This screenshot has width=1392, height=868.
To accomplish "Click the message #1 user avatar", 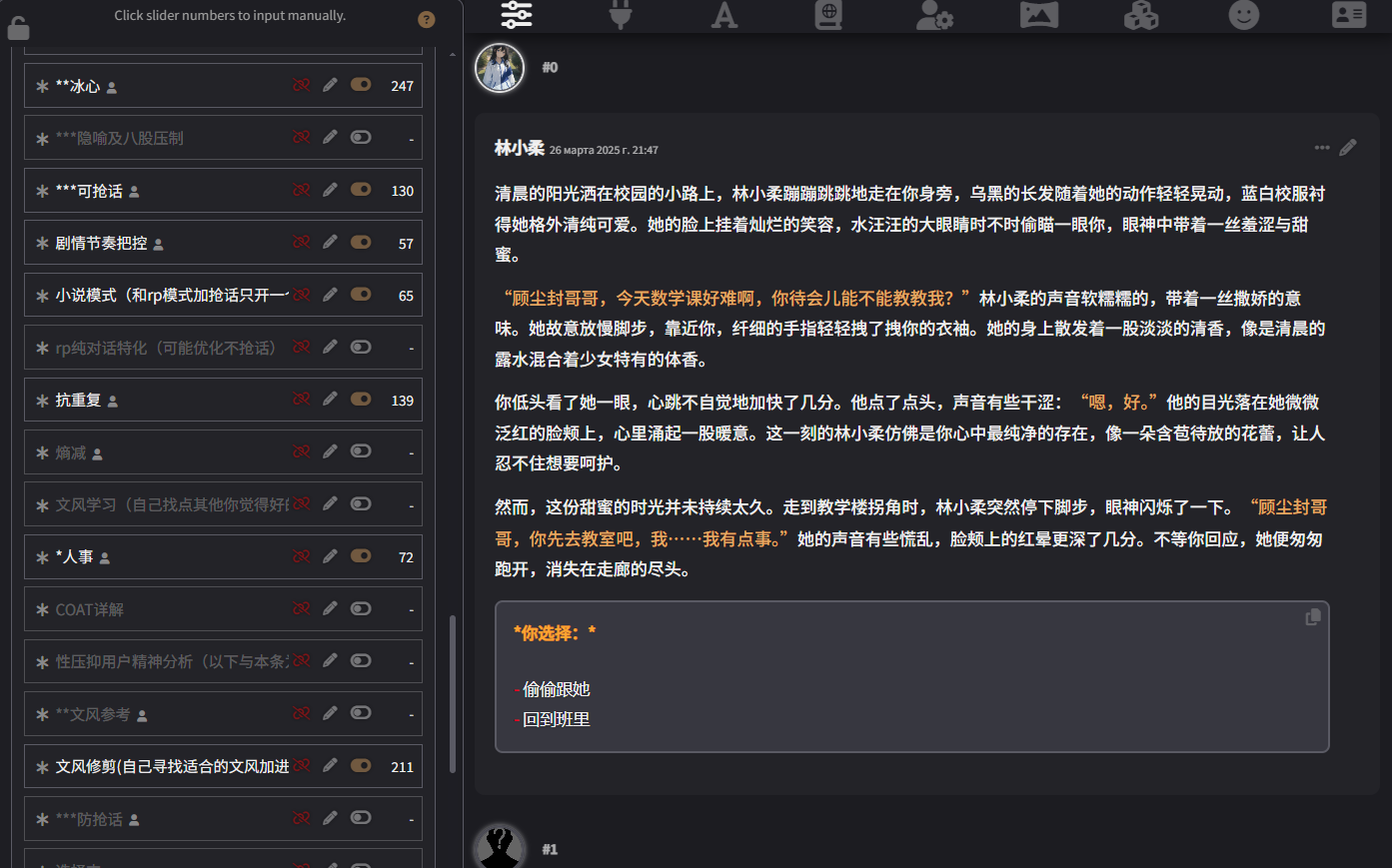I will 500,847.
